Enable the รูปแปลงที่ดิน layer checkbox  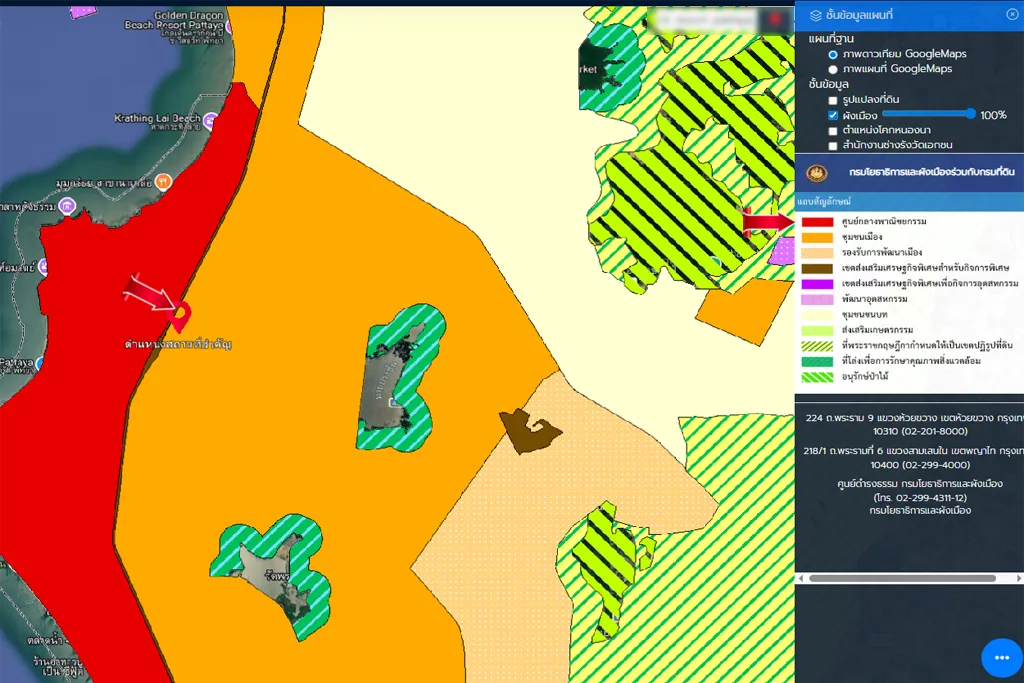[x=833, y=100]
